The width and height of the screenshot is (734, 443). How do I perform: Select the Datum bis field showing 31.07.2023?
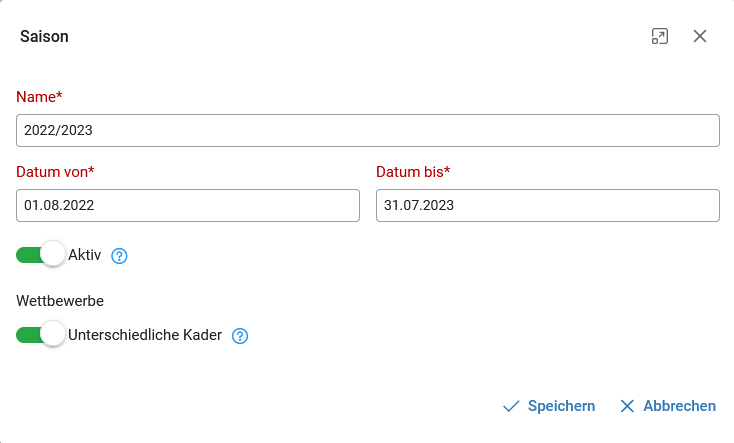tap(548, 205)
